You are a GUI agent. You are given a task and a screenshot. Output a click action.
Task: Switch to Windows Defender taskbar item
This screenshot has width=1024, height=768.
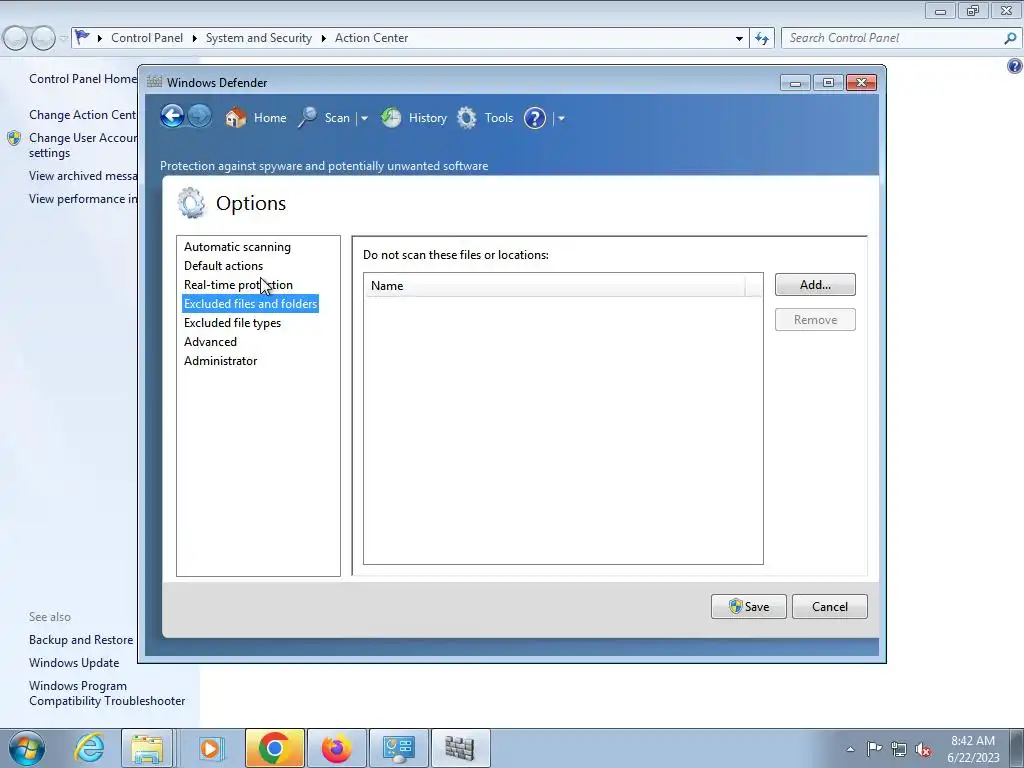pos(460,748)
